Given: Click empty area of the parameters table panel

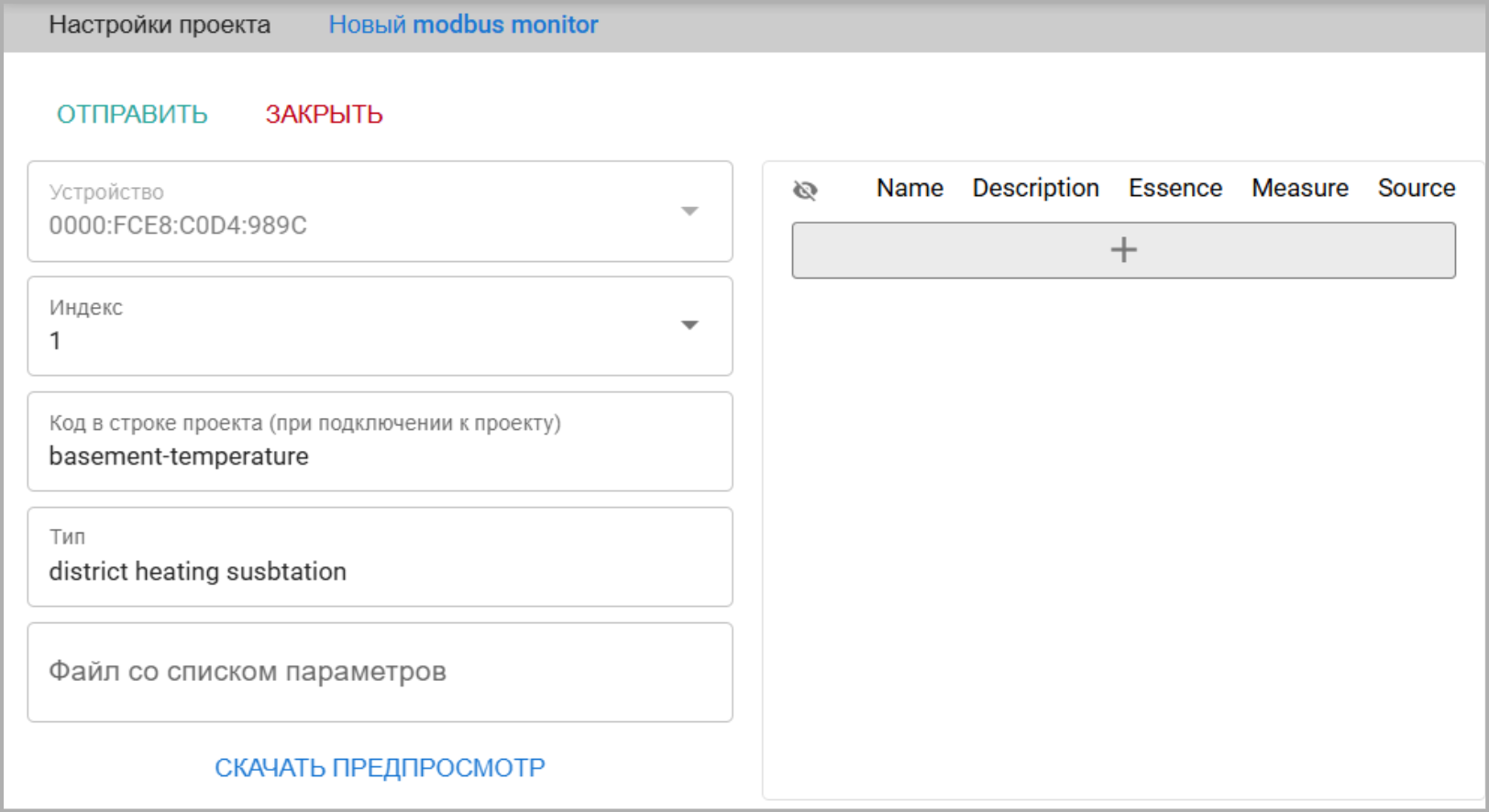Looking at the screenshot, I should [1123, 532].
